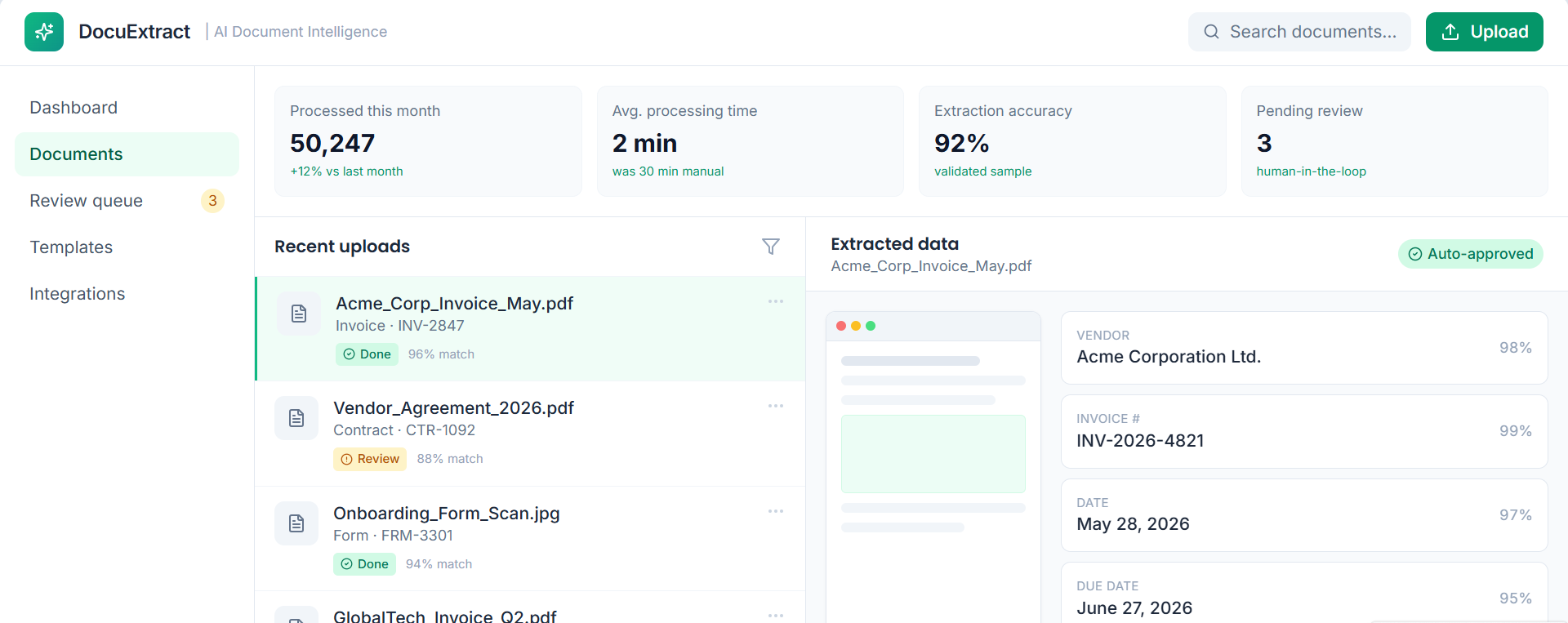Select Documents in the sidebar
Image resolution: width=1568 pixels, height=623 pixels.
(x=127, y=154)
